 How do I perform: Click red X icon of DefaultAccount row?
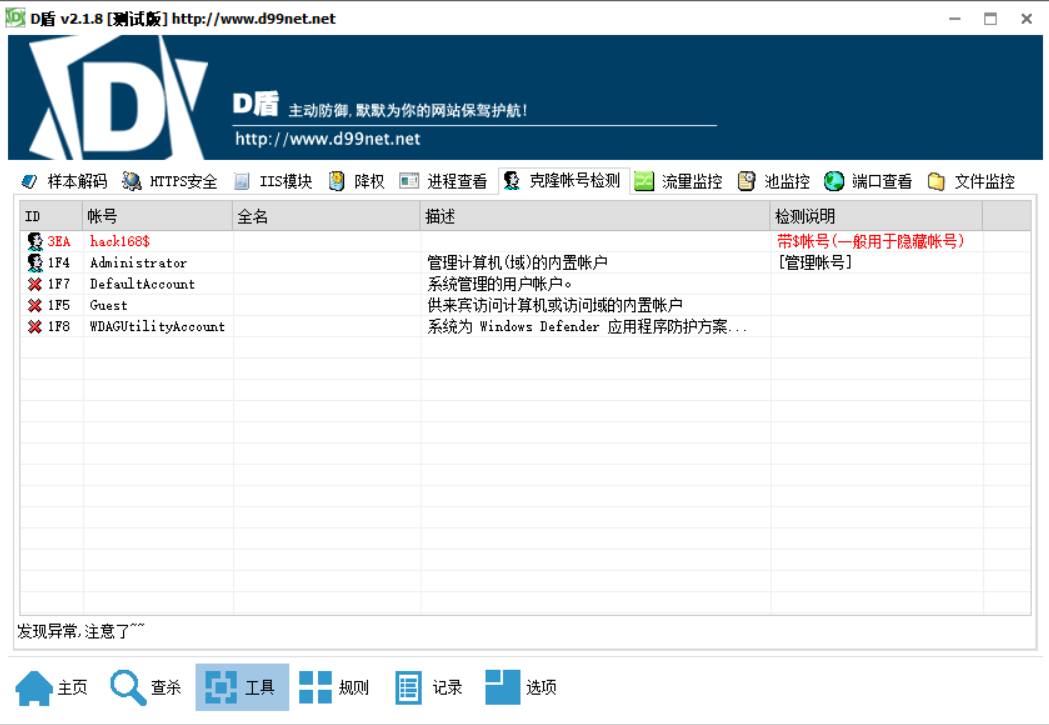(35, 284)
